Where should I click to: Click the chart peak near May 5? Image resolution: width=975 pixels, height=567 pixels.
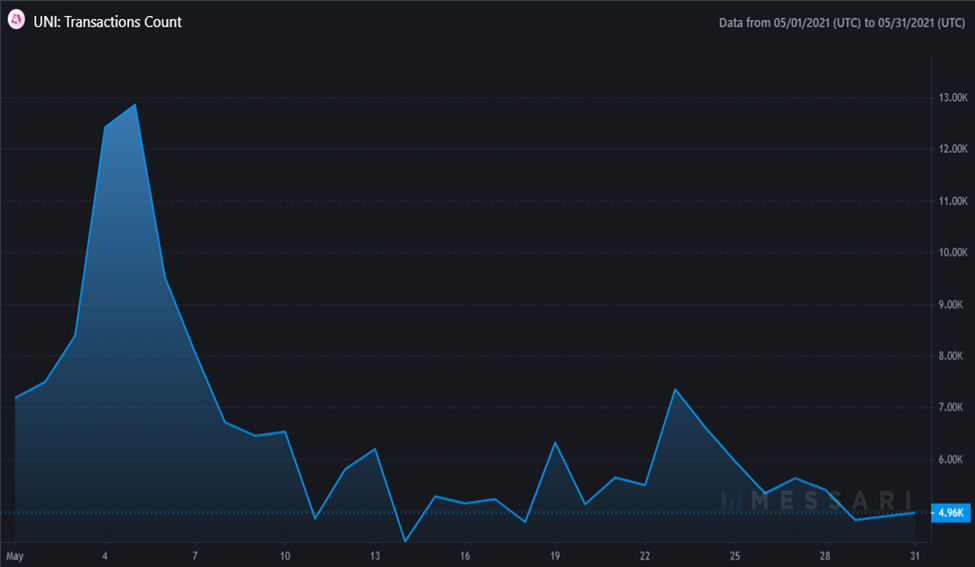click(135, 104)
